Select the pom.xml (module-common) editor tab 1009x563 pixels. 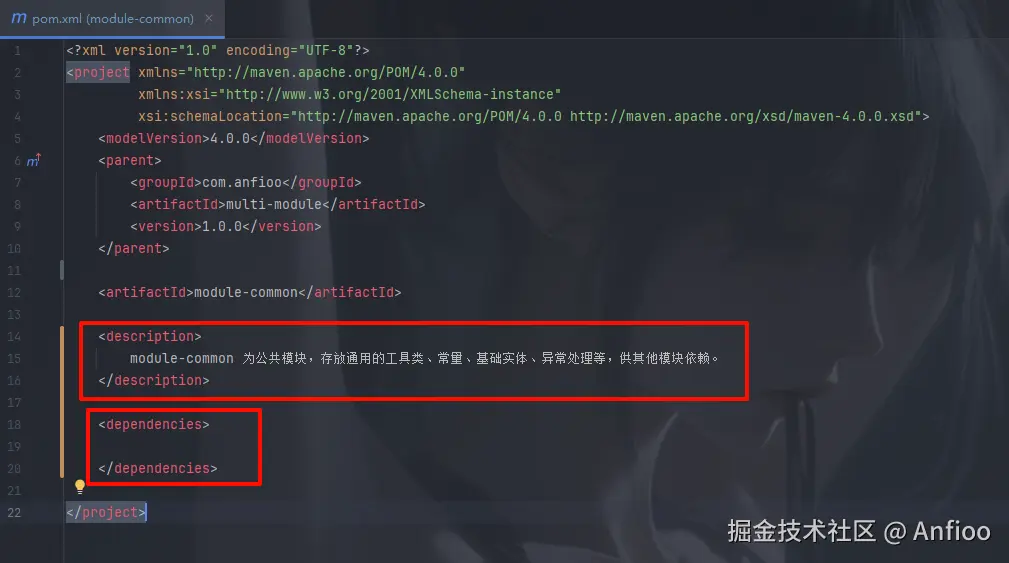[112, 19]
